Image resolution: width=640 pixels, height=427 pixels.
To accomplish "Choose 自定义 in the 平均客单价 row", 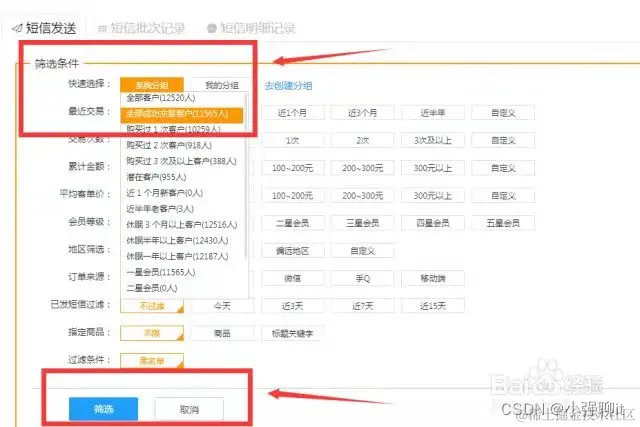I will 503,196.
